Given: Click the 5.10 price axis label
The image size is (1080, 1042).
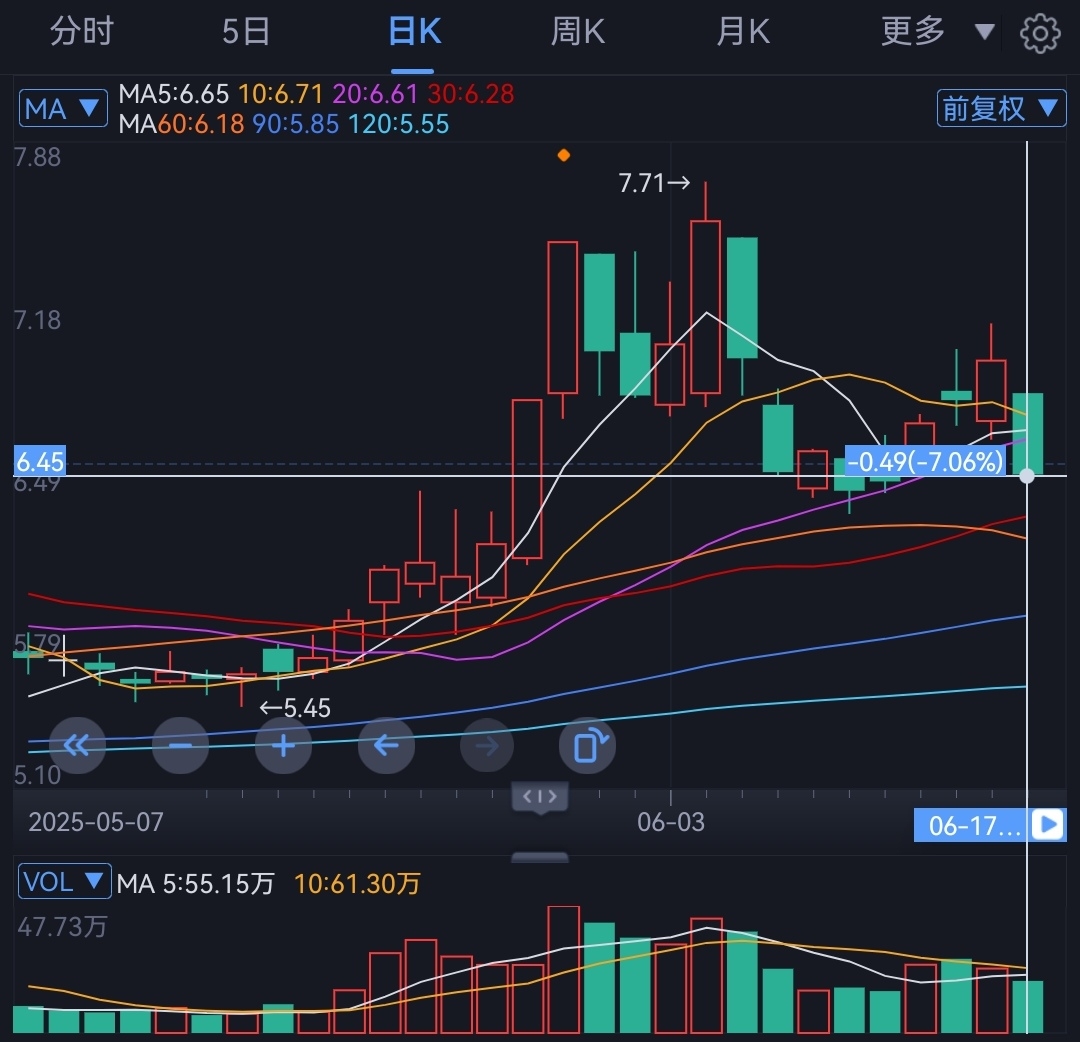Looking at the screenshot, I should tap(37, 775).
